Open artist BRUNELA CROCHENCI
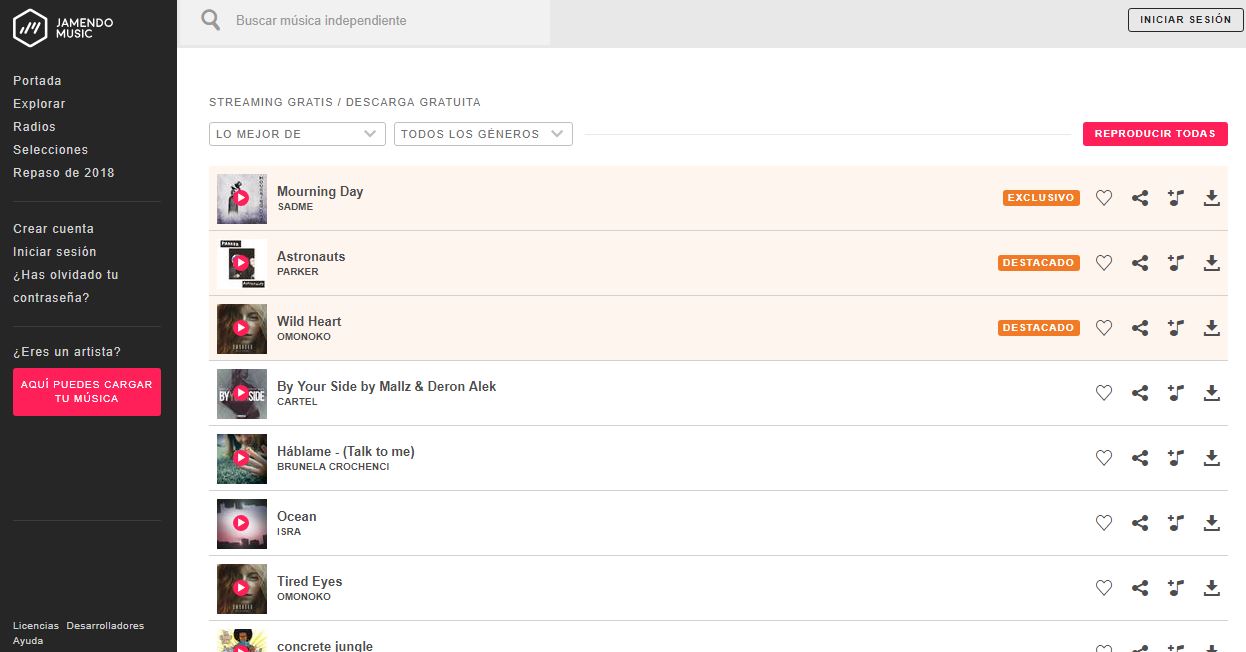The width and height of the screenshot is (1246, 652). pos(333,467)
